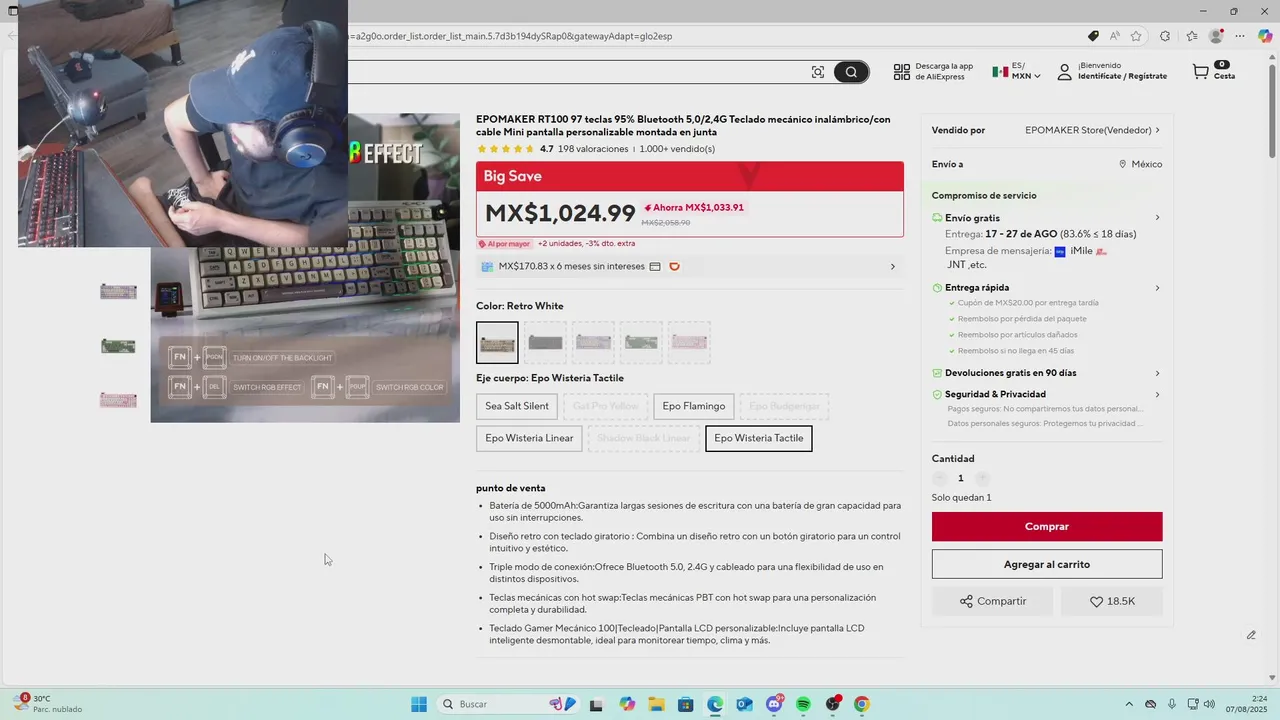Image resolution: width=1280 pixels, height=720 pixels.
Task: Open the Cesta shopping cart
Action: pos(1213,72)
